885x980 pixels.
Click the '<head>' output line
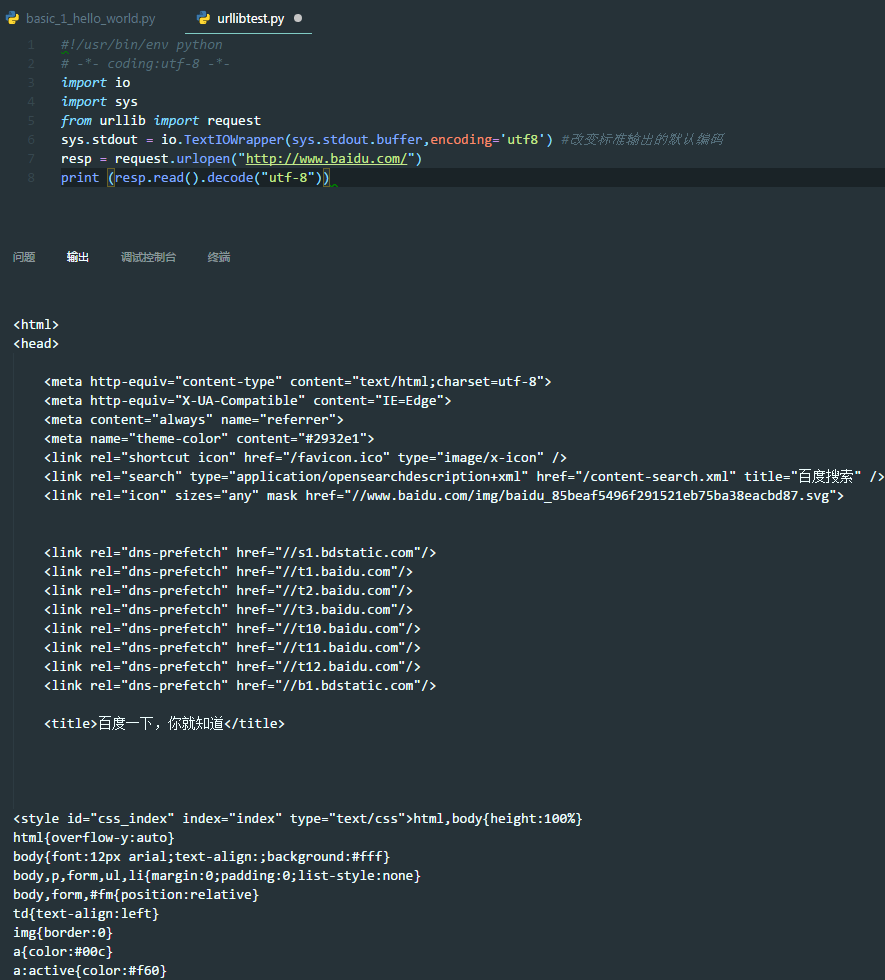point(36,344)
